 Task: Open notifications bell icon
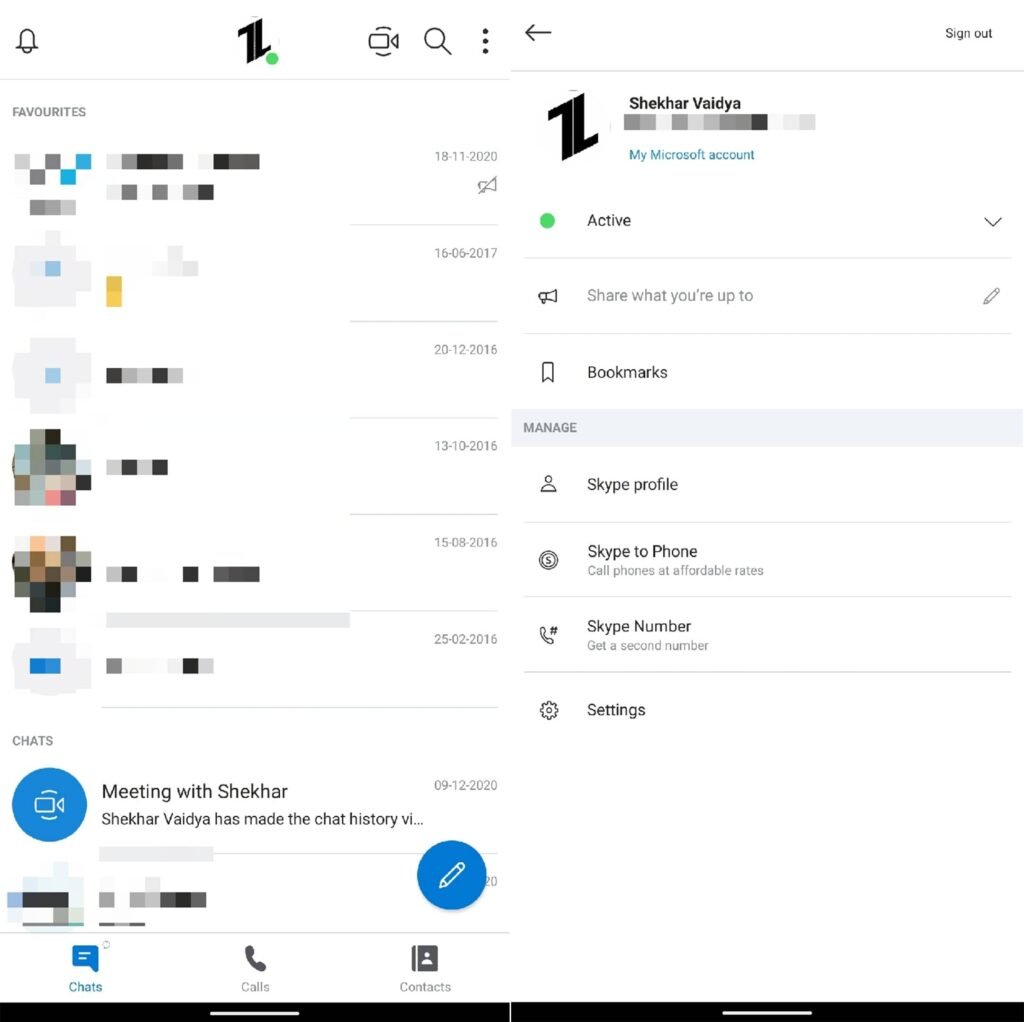[27, 41]
